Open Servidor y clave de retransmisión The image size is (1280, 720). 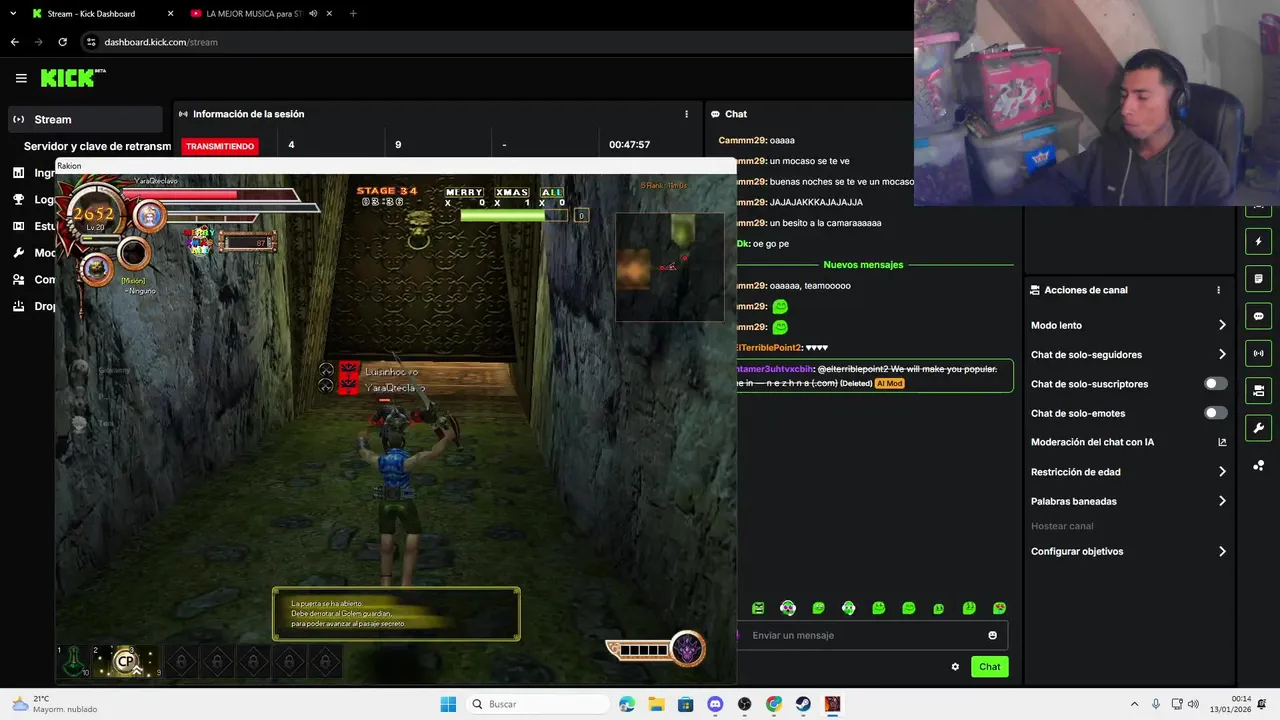coord(97,146)
